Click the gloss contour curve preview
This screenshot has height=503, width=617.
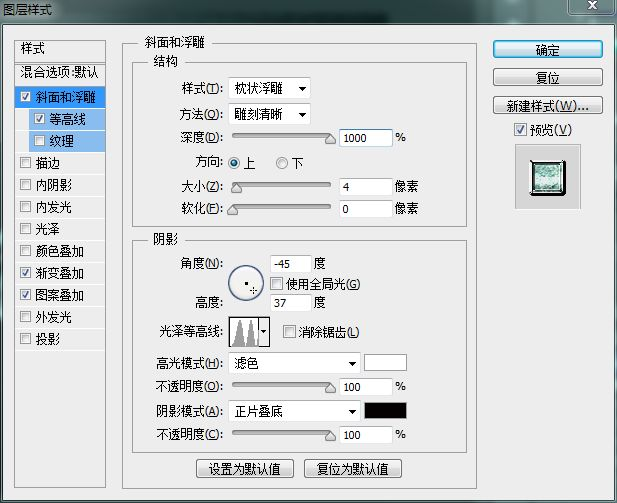(243, 331)
